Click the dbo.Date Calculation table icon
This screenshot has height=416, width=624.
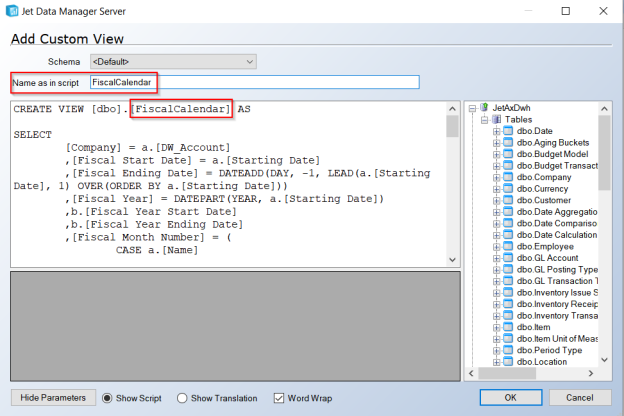click(508, 235)
